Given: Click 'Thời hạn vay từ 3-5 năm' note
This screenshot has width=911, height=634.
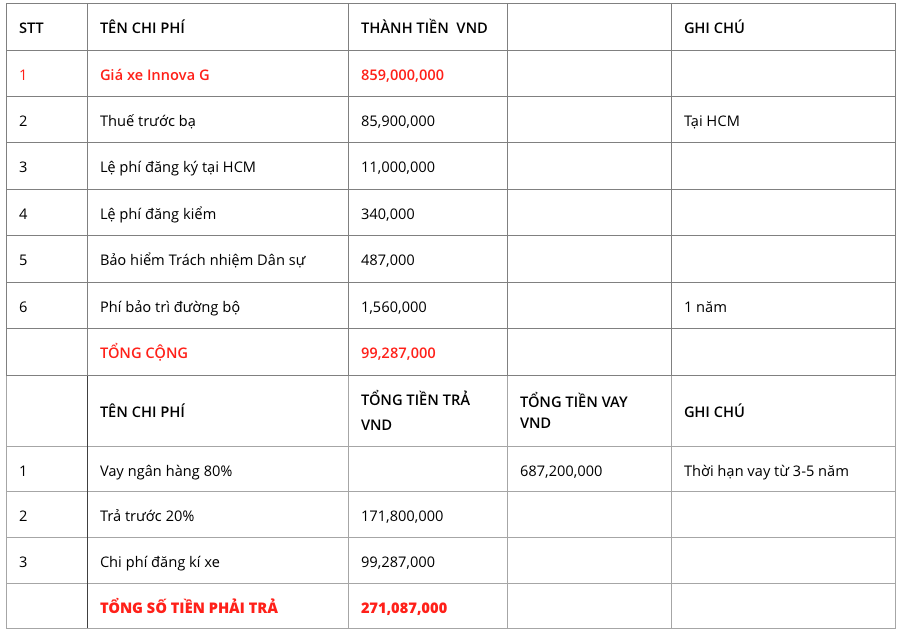Looking at the screenshot, I should point(766,471).
